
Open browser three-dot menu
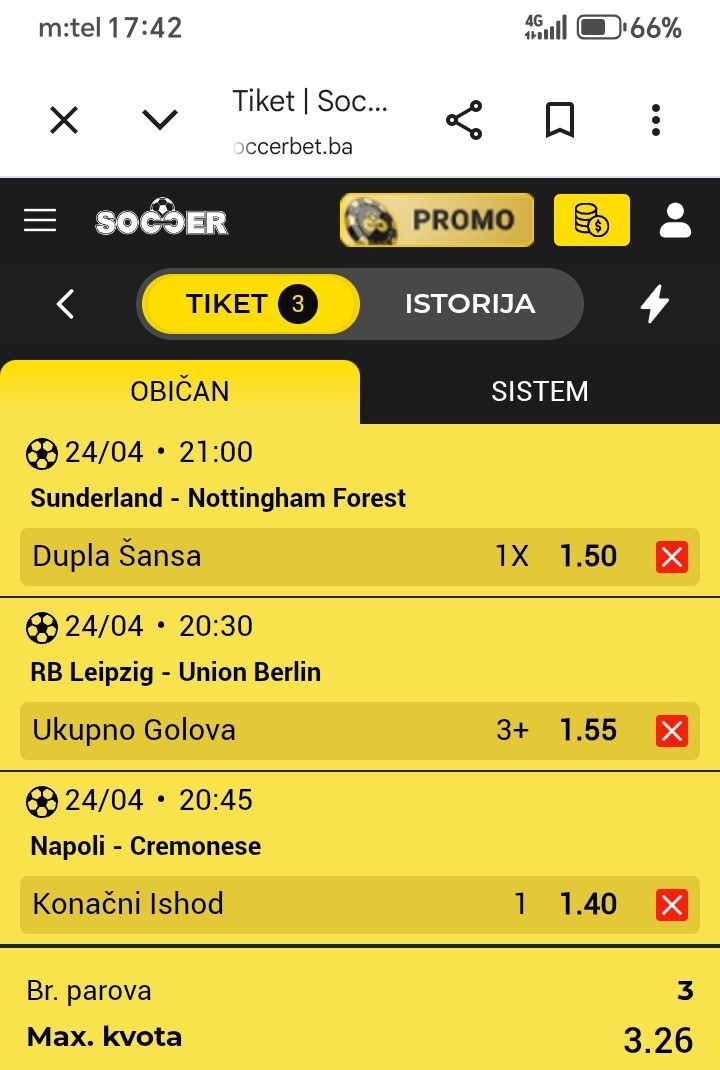point(656,121)
